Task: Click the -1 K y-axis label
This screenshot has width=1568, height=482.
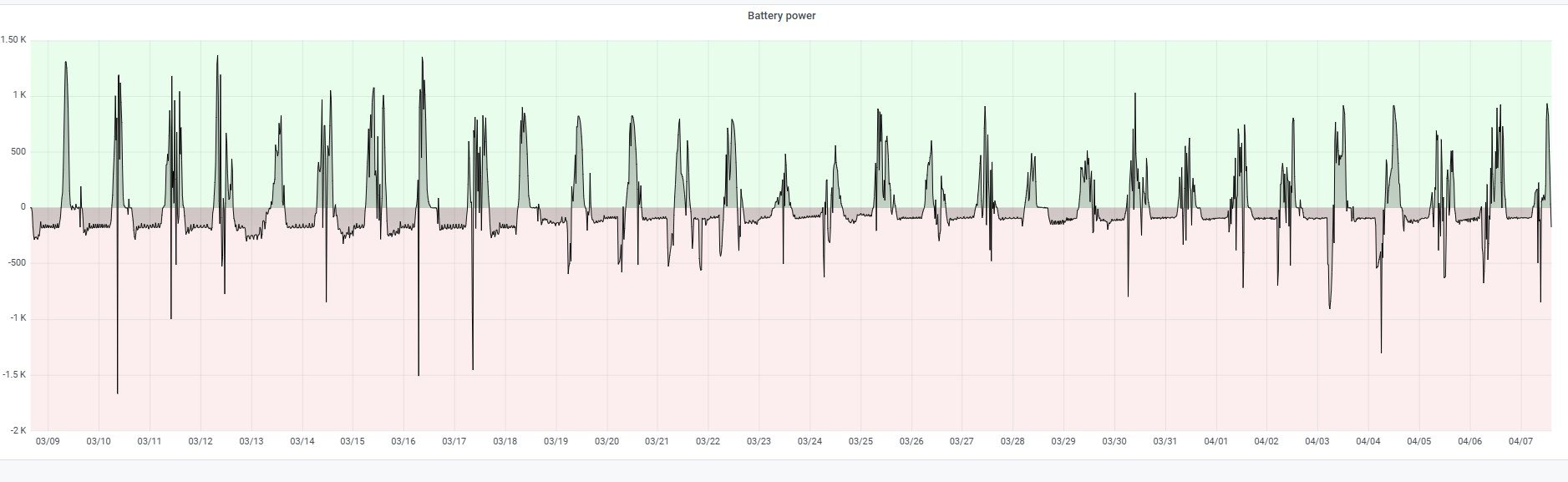Action: click(18, 318)
